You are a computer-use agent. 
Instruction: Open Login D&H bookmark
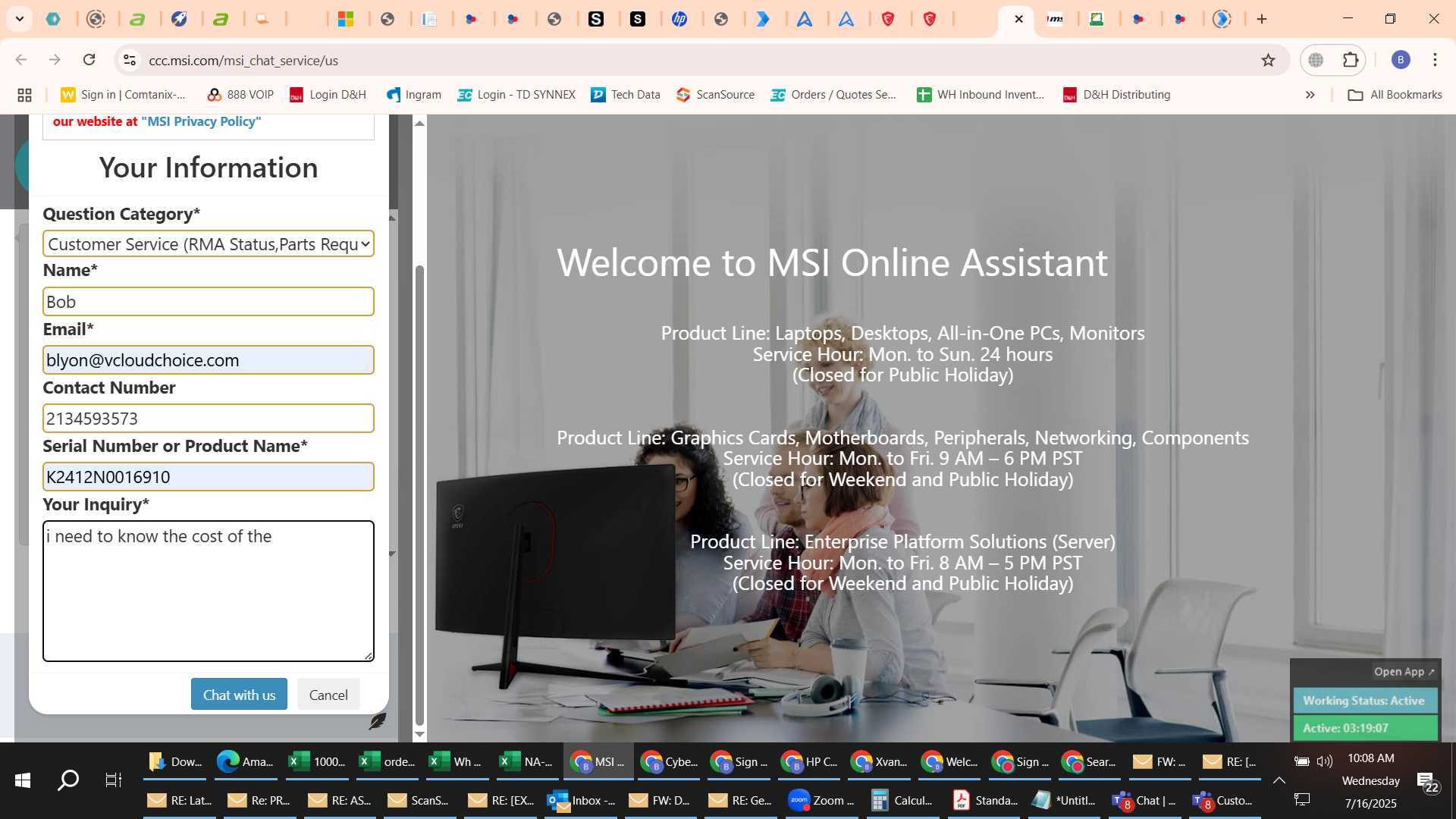click(328, 95)
